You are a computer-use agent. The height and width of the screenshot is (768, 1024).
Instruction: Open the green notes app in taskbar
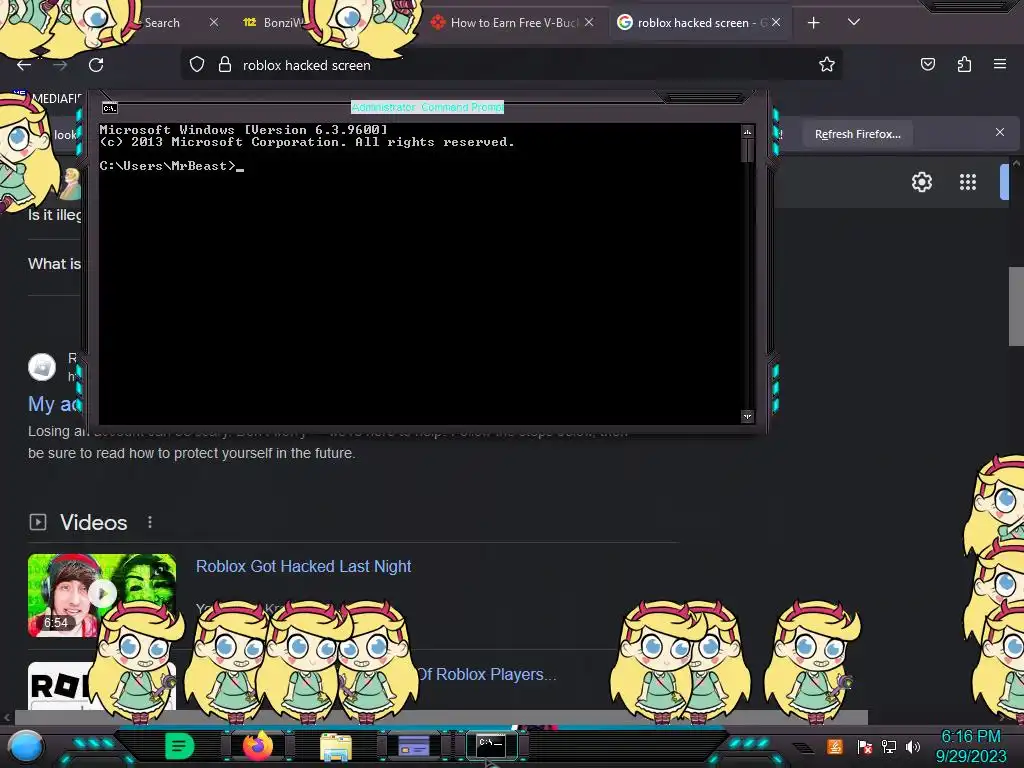pyautogui.click(x=180, y=746)
